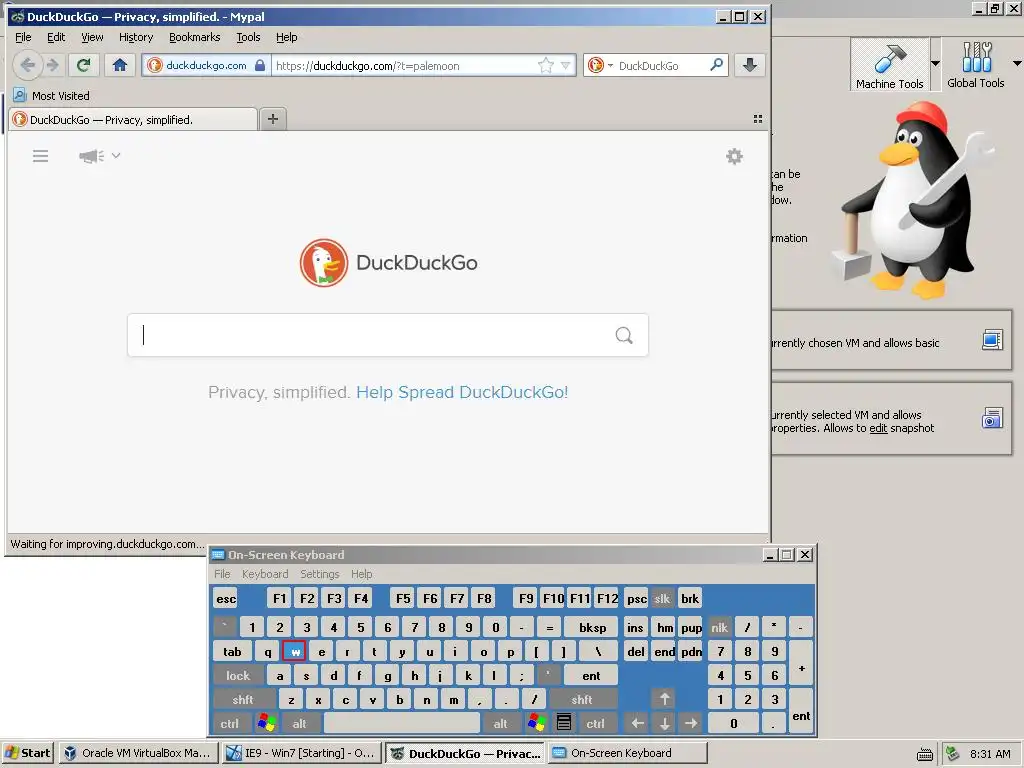This screenshot has width=1024, height=768.
Task: Open the Downloads arrow button
Action: (x=750, y=65)
